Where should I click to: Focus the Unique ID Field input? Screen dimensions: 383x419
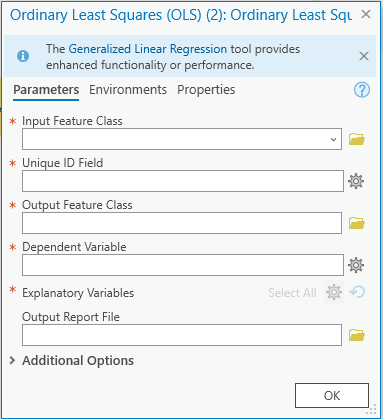pyautogui.click(x=183, y=181)
